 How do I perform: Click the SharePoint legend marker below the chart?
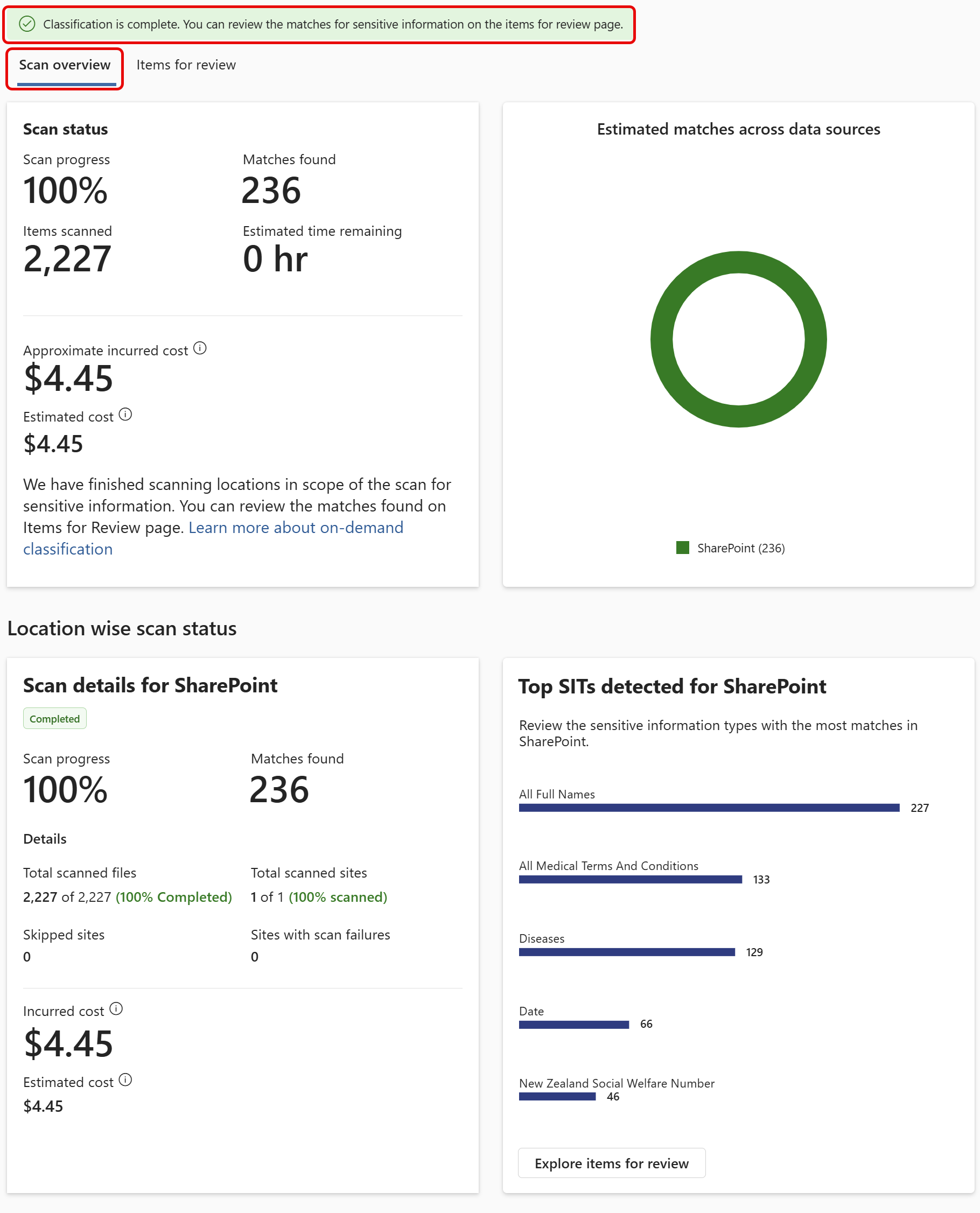click(683, 547)
